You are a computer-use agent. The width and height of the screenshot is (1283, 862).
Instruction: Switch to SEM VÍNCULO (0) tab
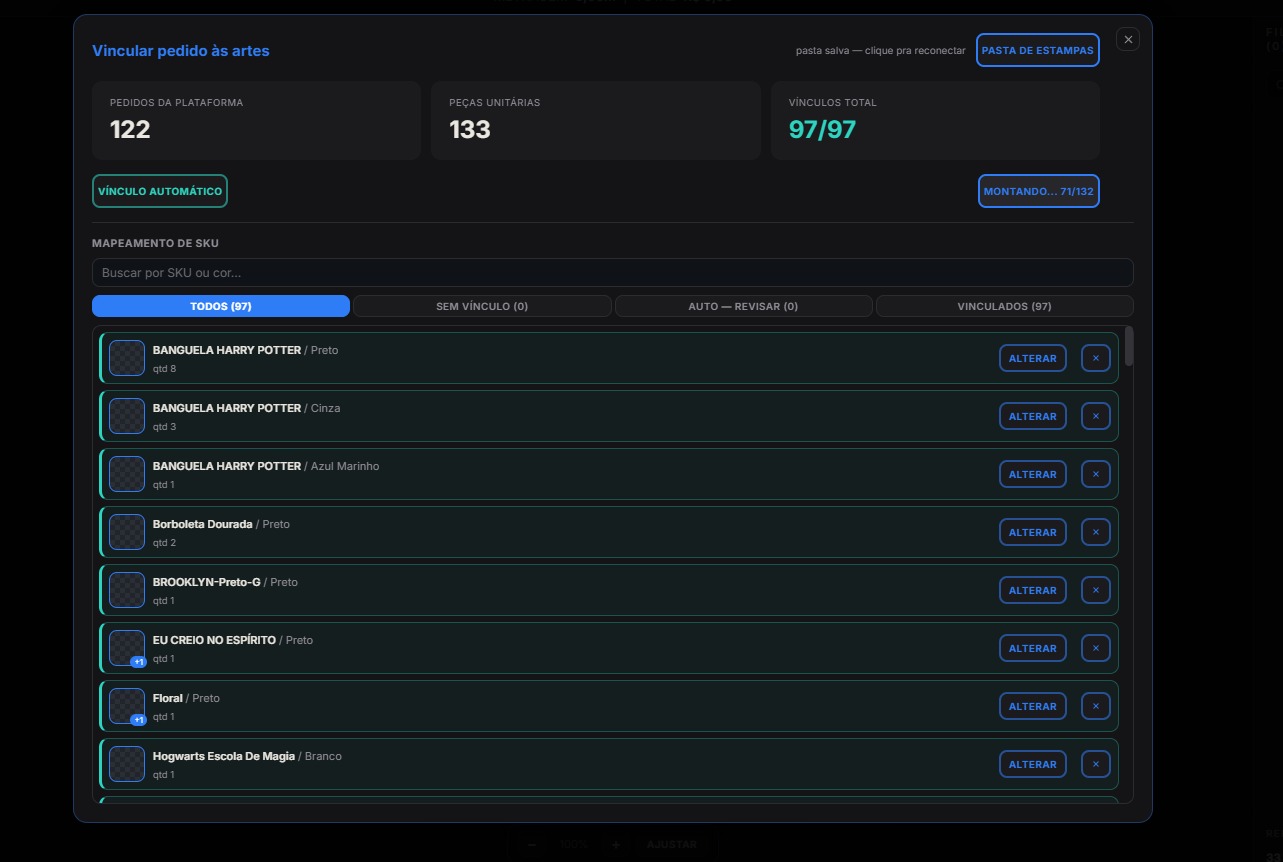point(482,306)
